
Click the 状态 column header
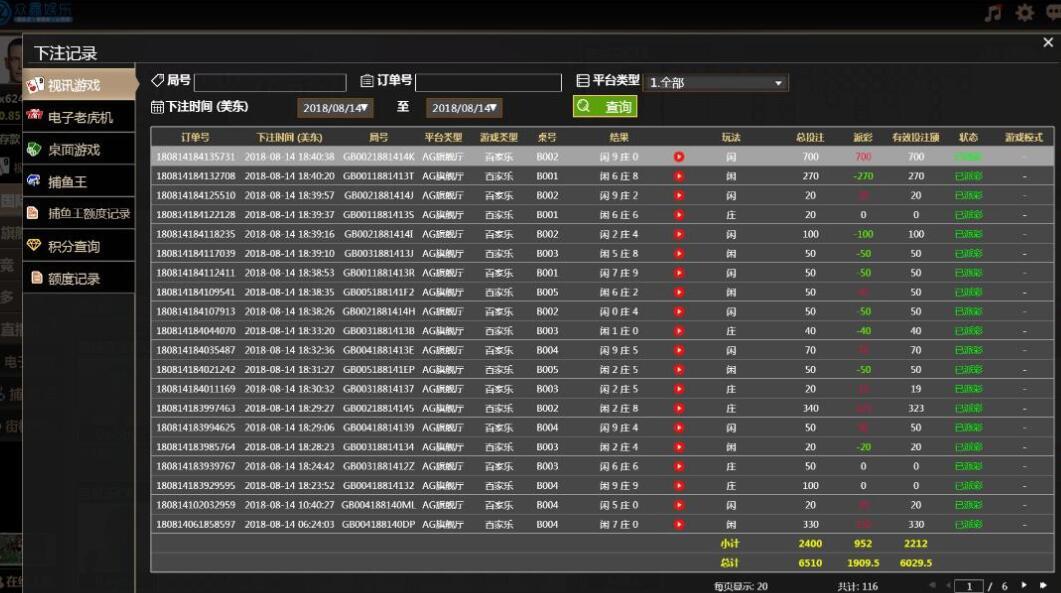968,137
